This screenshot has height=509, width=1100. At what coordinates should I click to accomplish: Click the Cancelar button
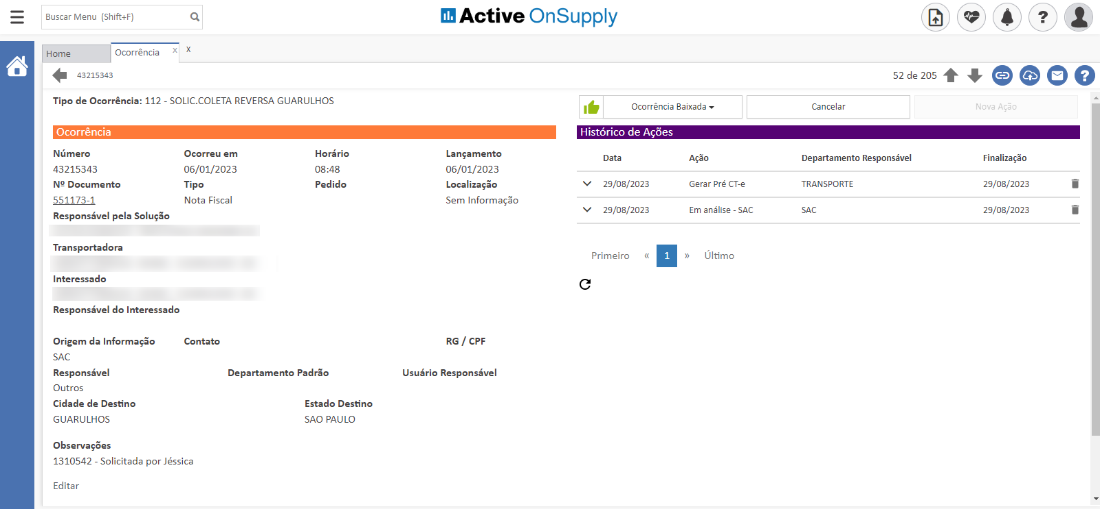point(827,107)
